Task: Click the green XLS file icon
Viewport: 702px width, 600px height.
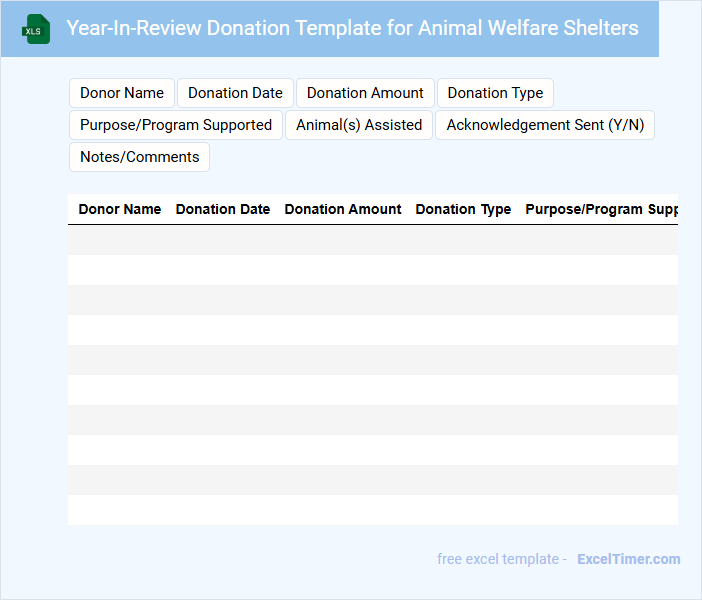Action: (x=37, y=29)
